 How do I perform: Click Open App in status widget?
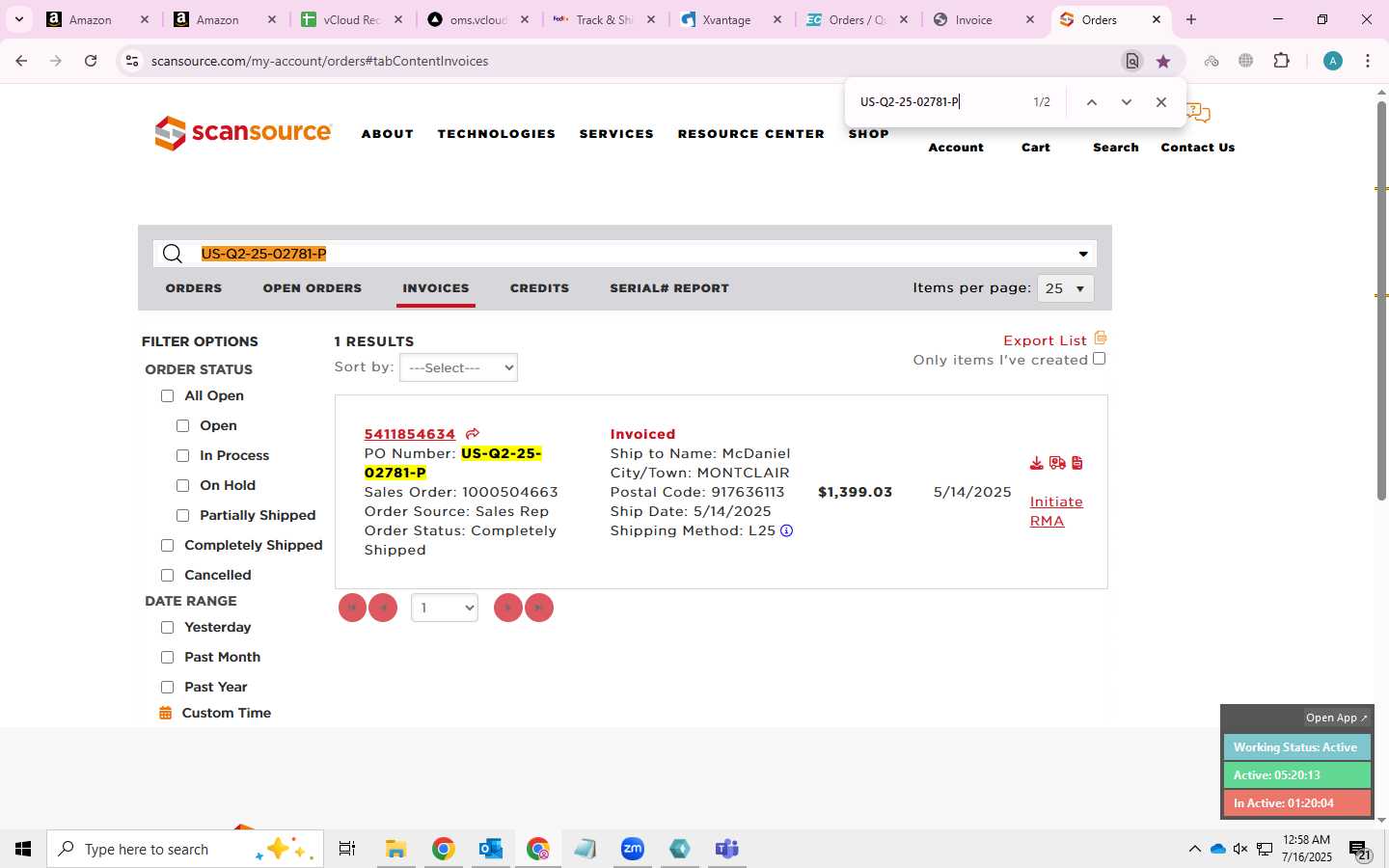coord(1336,718)
